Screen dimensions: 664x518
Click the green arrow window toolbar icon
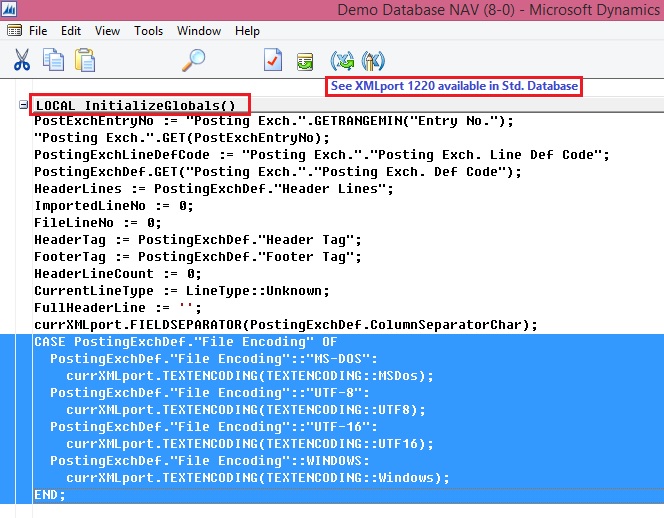[x=305, y=62]
